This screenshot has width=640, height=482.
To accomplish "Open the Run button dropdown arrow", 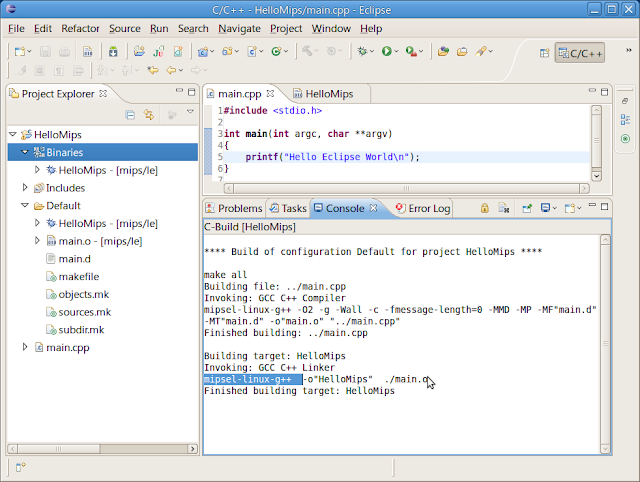I will (x=396, y=51).
